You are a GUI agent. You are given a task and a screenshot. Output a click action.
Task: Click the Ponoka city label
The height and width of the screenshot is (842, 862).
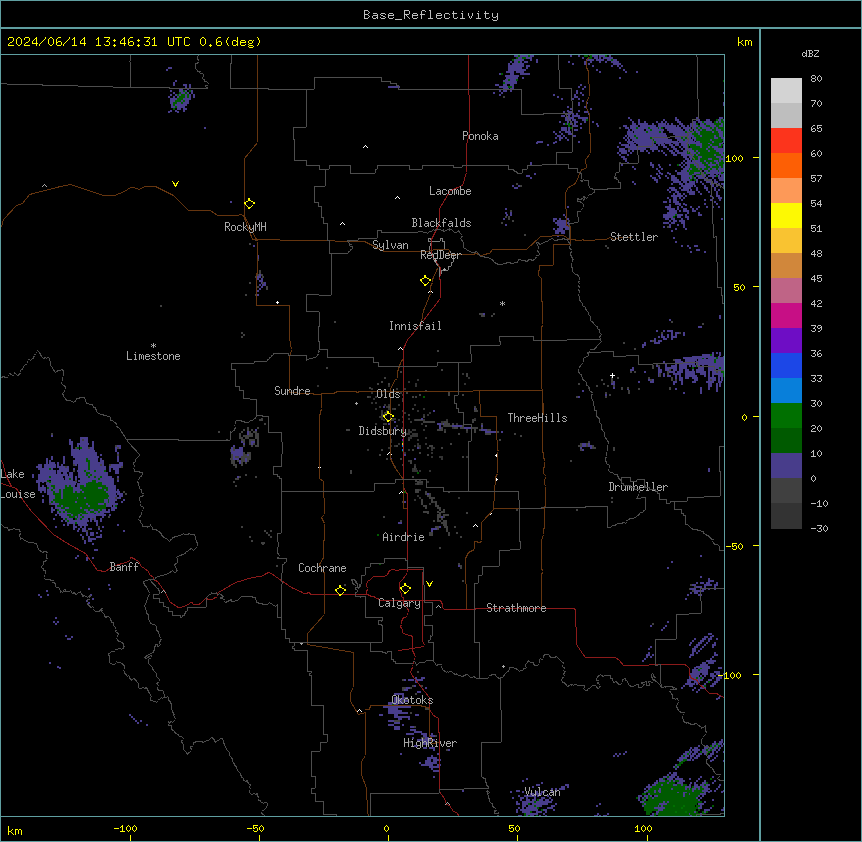(480, 136)
